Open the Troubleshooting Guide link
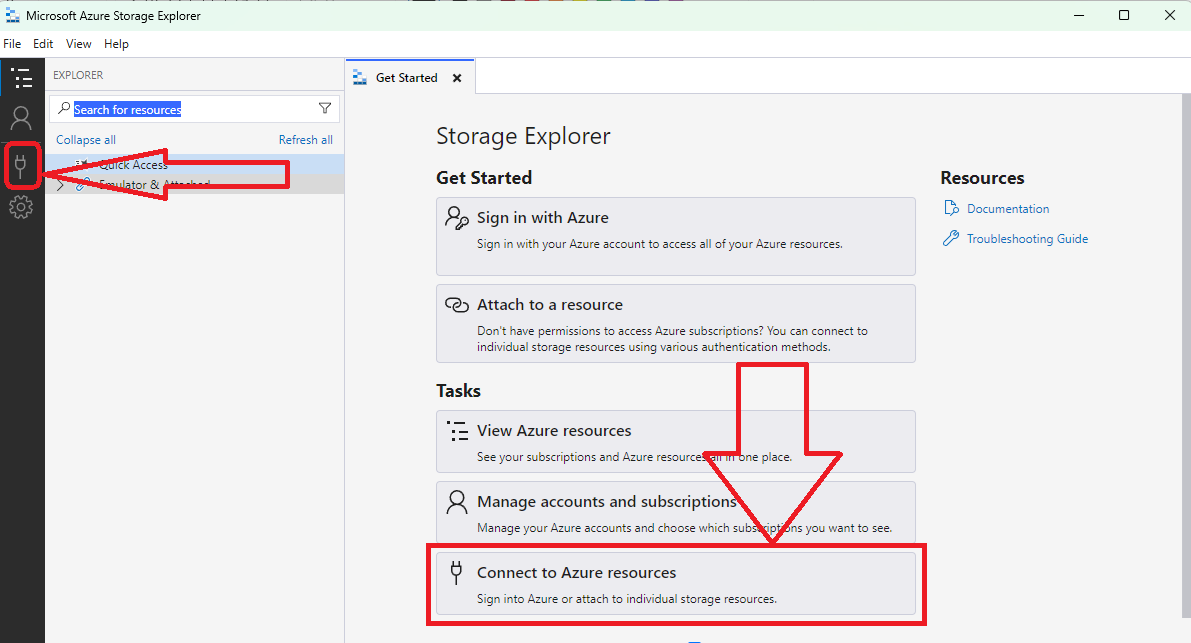The width and height of the screenshot is (1191, 643). click(1027, 238)
